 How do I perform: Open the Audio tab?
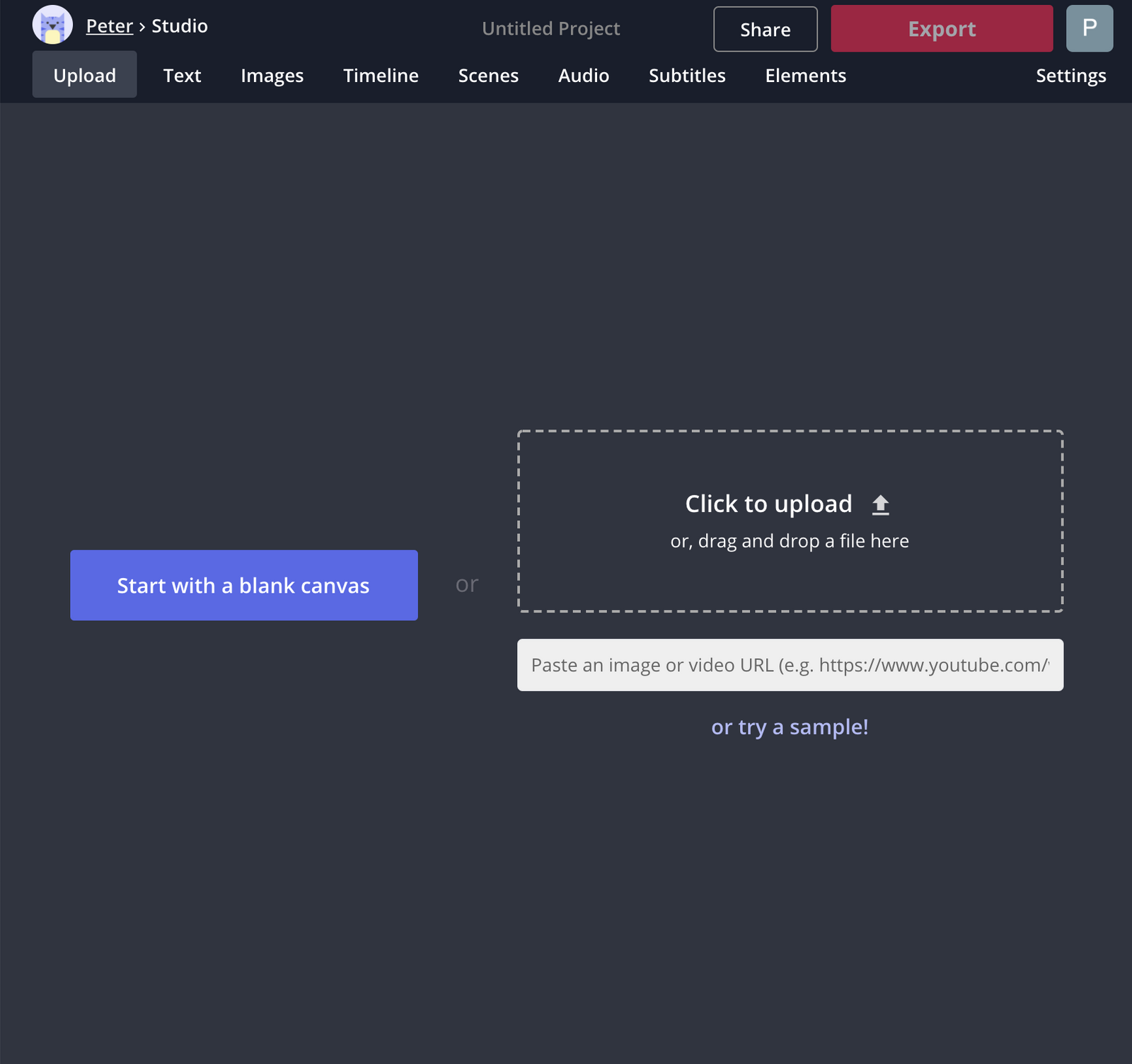click(x=583, y=75)
